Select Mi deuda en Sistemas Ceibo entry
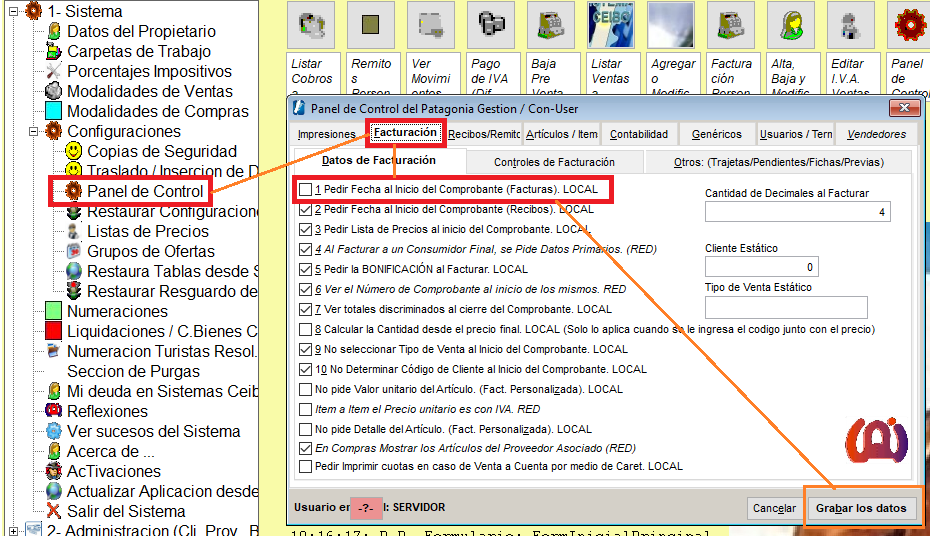930x537 pixels. coord(162,391)
